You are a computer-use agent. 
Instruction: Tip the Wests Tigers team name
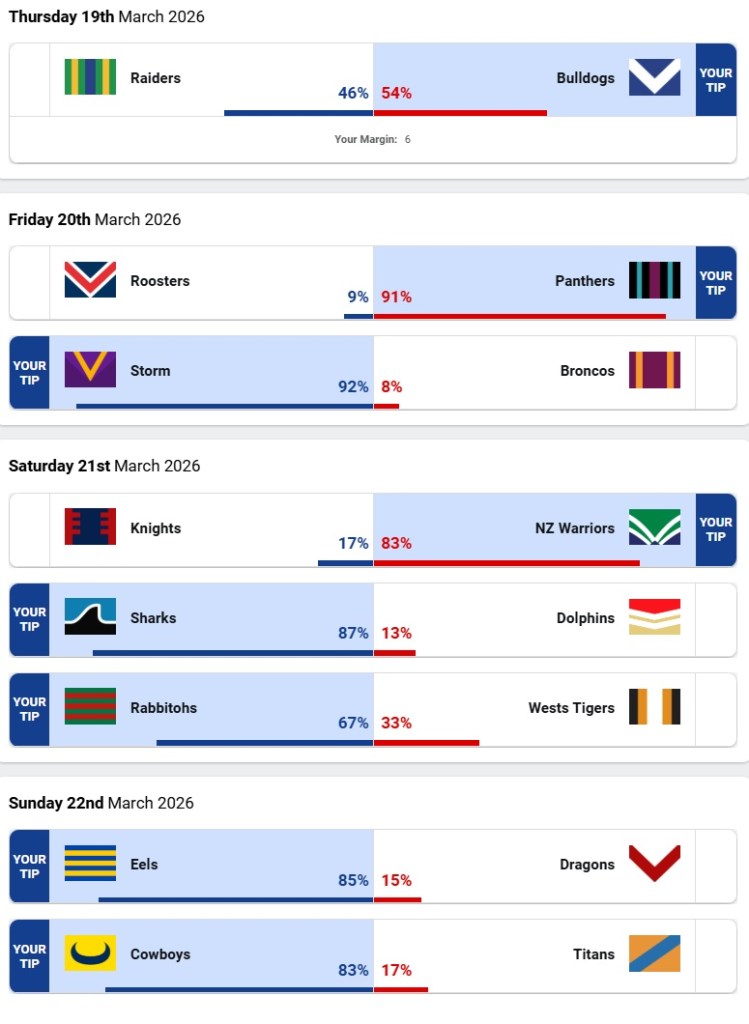click(x=571, y=708)
